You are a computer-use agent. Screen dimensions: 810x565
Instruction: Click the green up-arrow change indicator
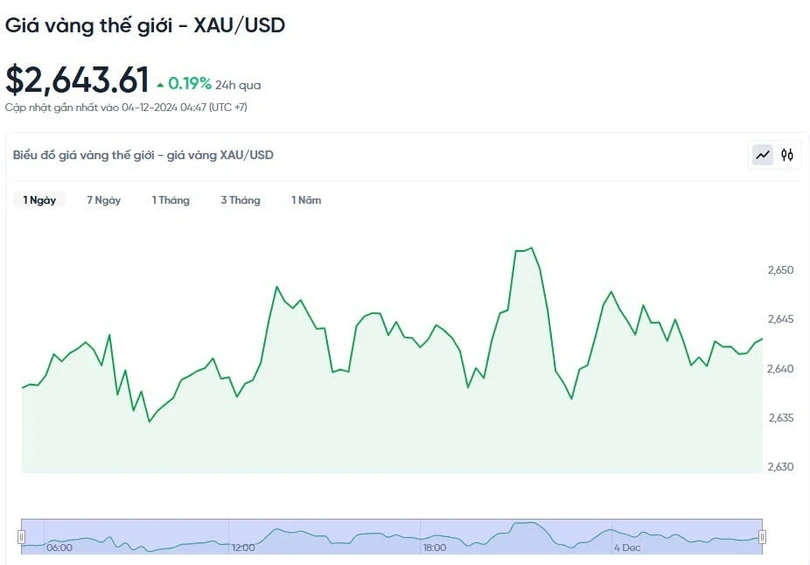(x=160, y=85)
